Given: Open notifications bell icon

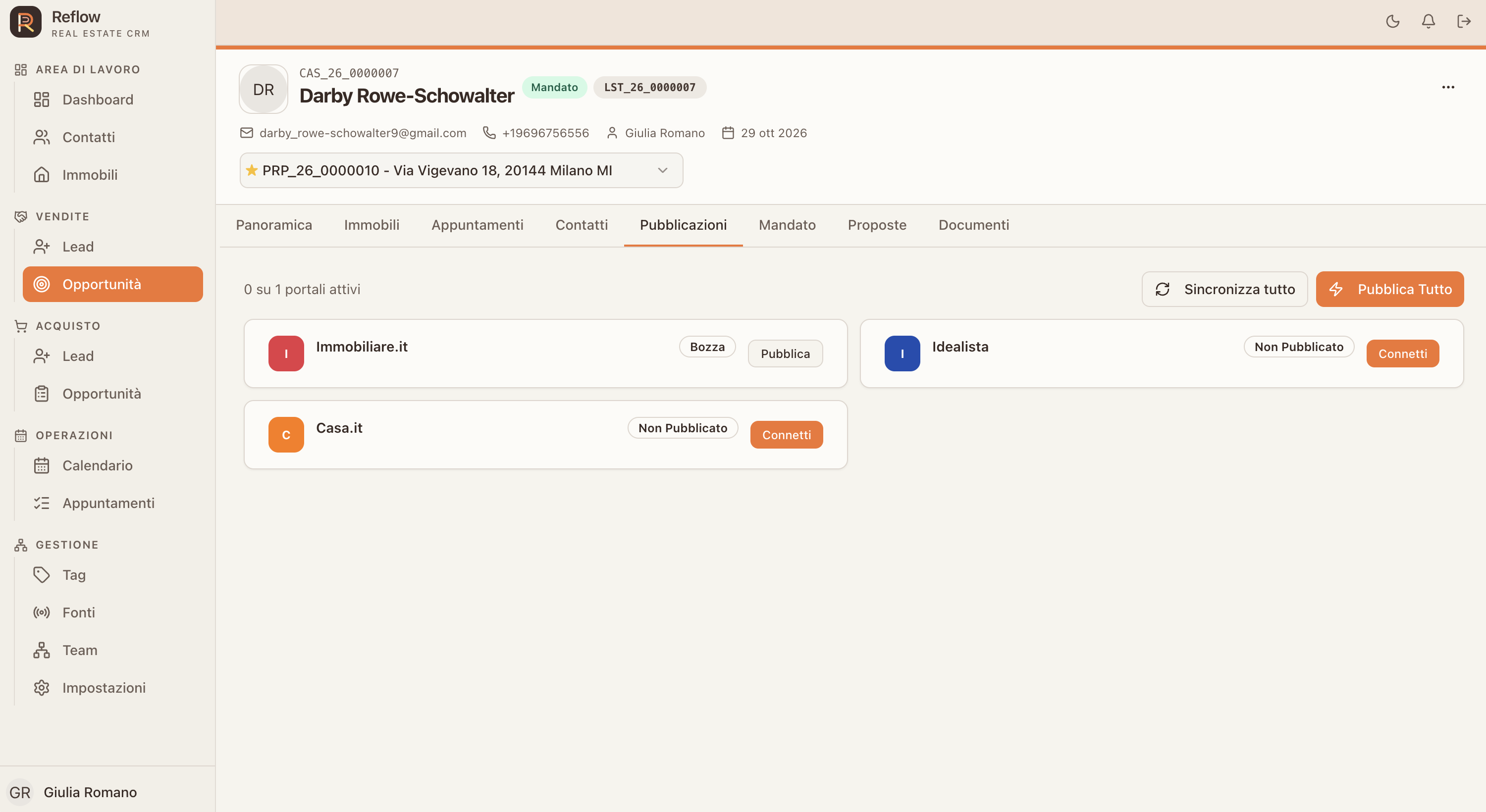Looking at the screenshot, I should (1429, 22).
